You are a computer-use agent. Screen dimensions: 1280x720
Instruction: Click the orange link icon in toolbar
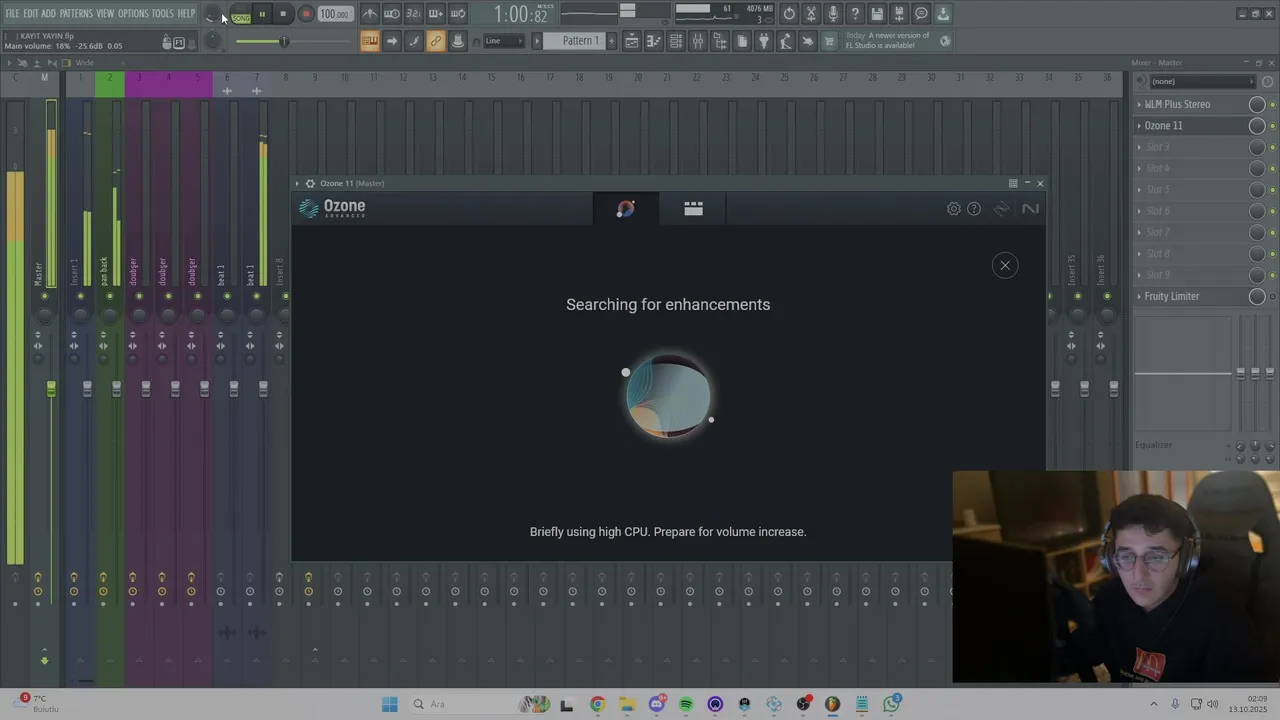435,41
